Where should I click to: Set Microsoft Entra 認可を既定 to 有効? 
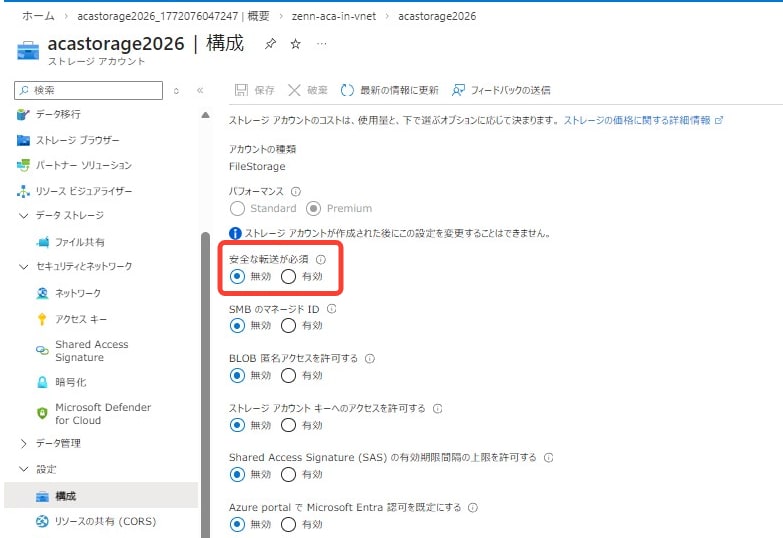click(x=288, y=524)
